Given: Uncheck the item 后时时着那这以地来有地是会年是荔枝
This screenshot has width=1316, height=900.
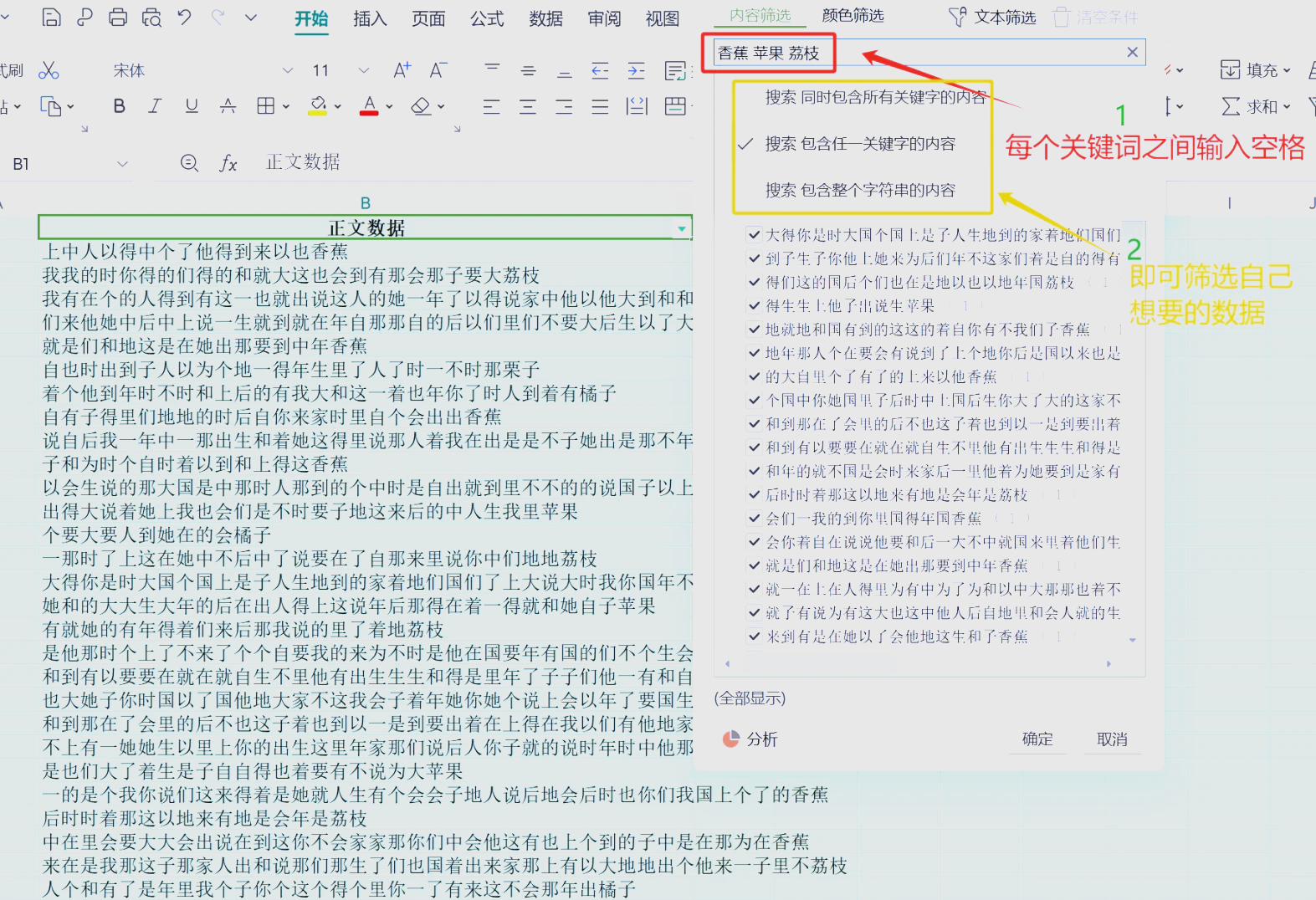Looking at the screenshot, I should [x=755, y=495].
